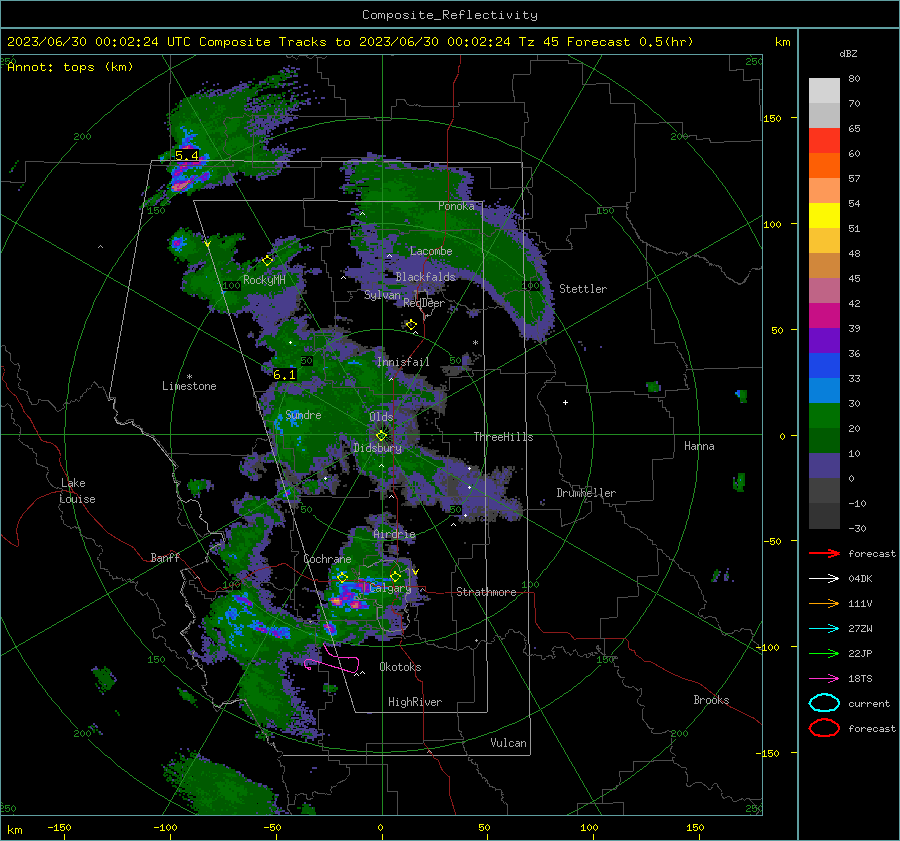Image resolution: width=900 pixels, height=841 pixels.
Task: Click the green 22JP arrow in legend
Action: [824, 653]
